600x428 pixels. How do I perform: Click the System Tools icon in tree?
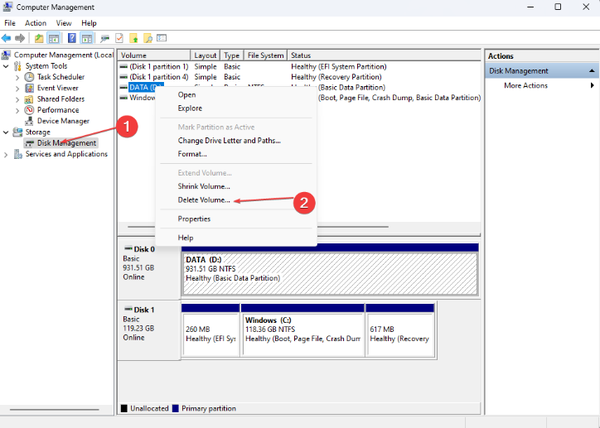click(x=18, y=66)
